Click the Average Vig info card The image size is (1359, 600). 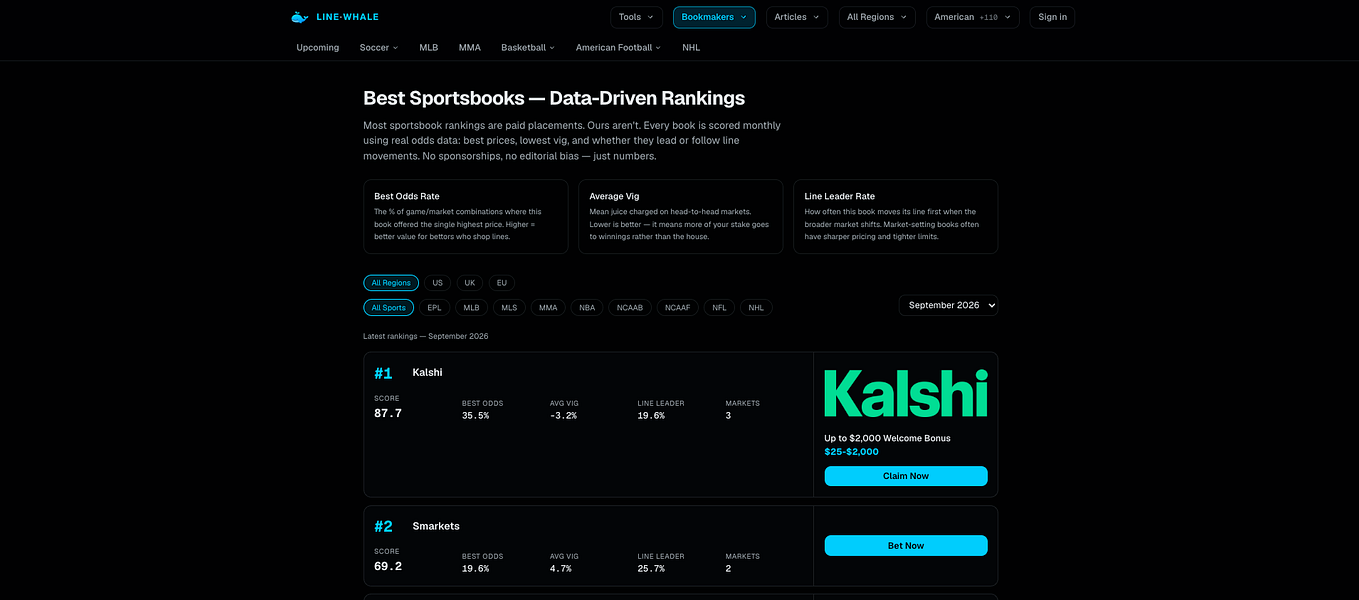coord(680,216)
